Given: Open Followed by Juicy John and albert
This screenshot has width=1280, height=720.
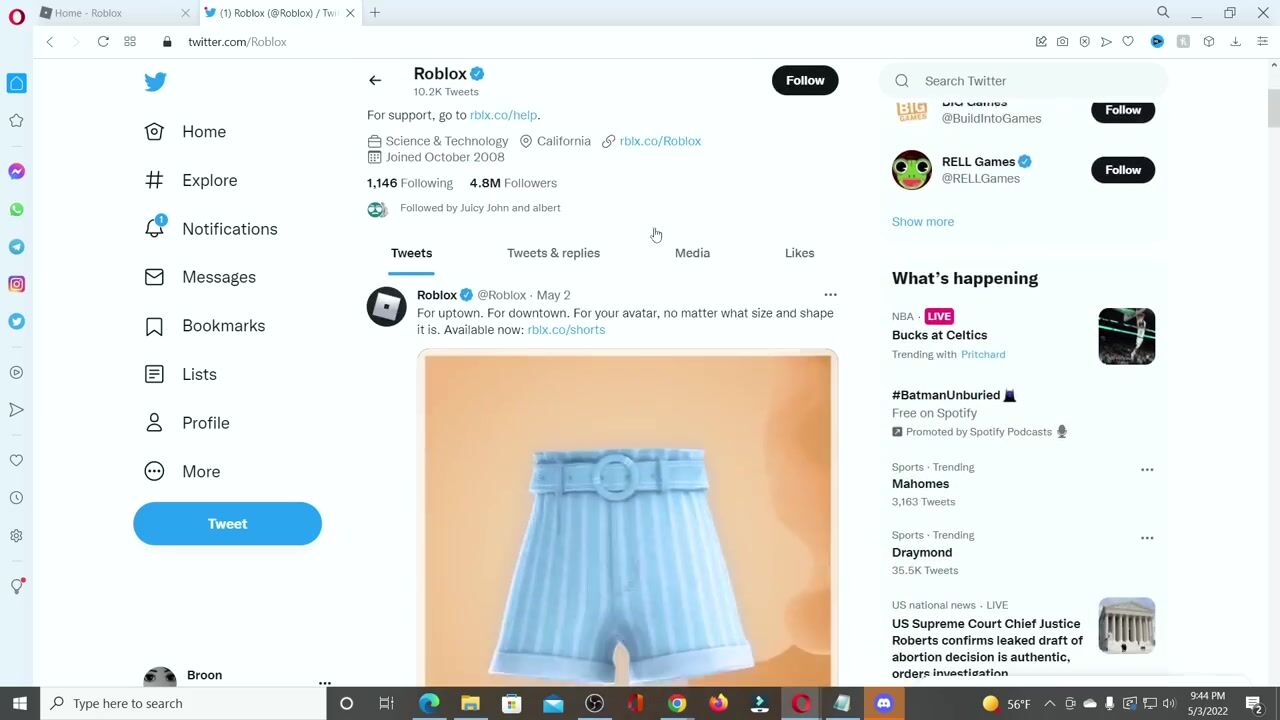Looking at the screenshot, I should 480,208.
